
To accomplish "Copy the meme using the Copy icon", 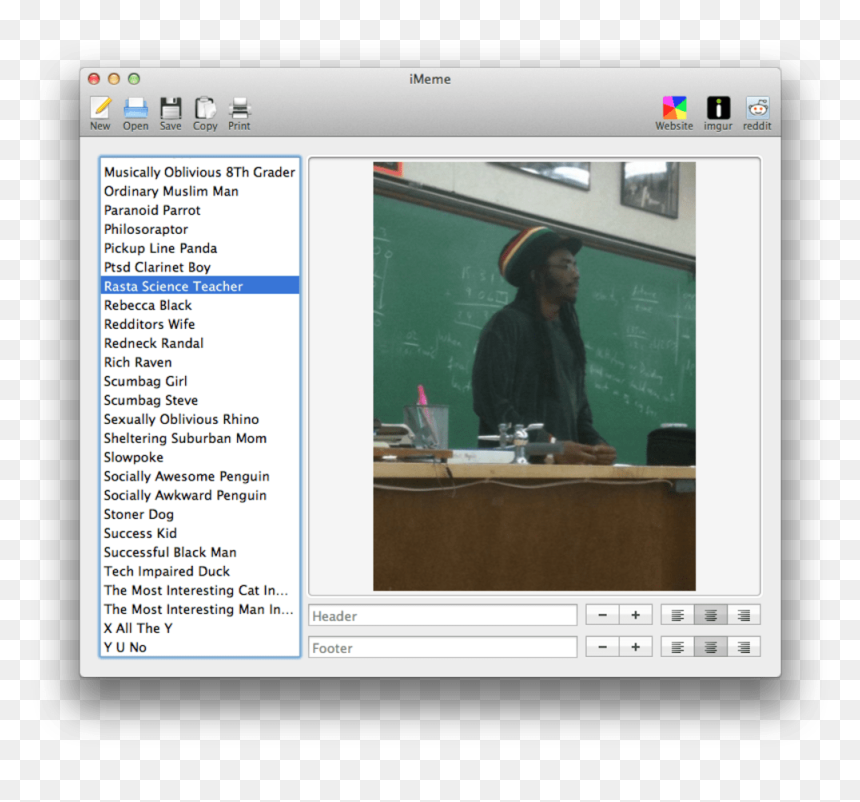I will 205,108.
